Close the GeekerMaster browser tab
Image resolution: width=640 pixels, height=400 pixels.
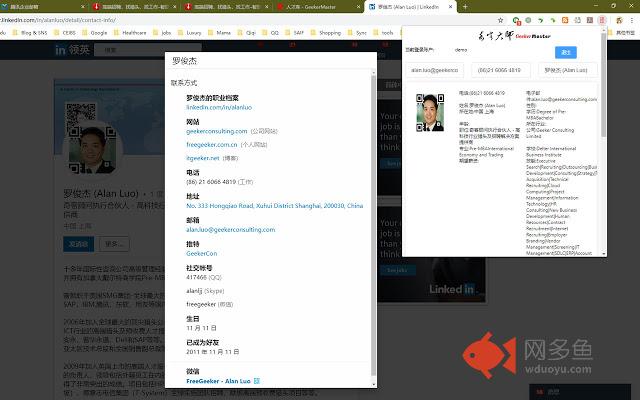(358, 7)
